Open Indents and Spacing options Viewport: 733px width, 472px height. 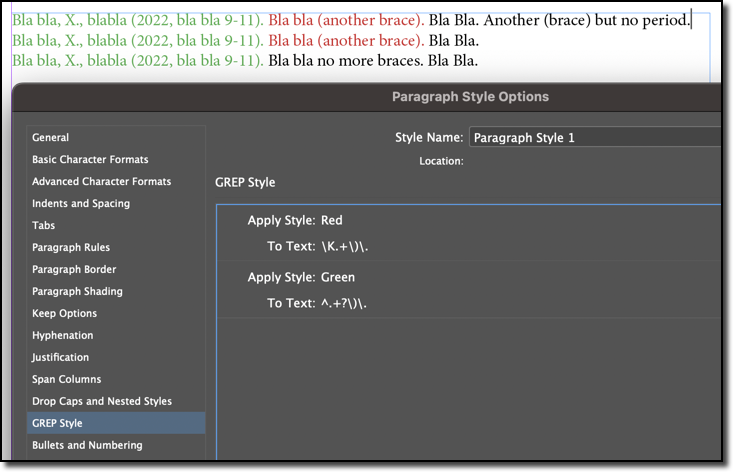[81, 204]
